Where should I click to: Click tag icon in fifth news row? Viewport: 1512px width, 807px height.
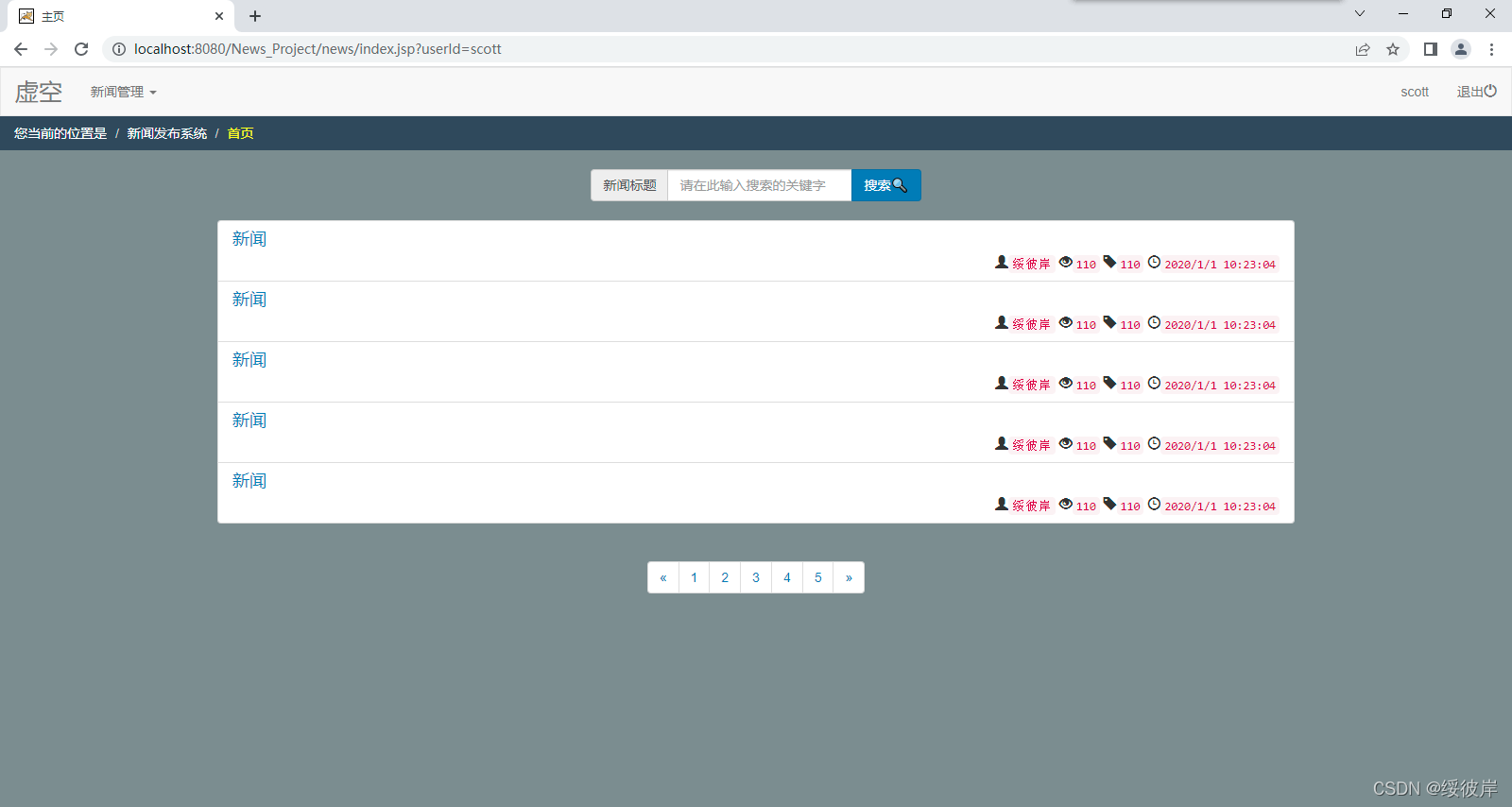pos(1109,504)
